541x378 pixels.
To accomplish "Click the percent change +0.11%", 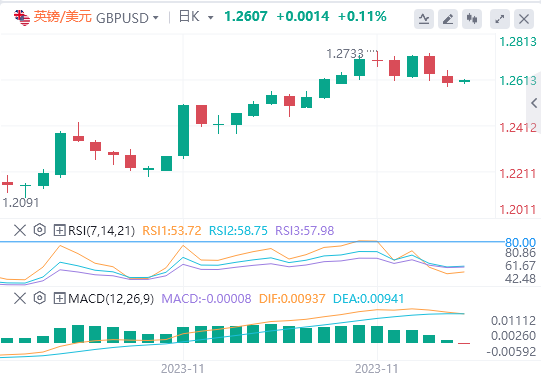I will (x=362, y=17).
